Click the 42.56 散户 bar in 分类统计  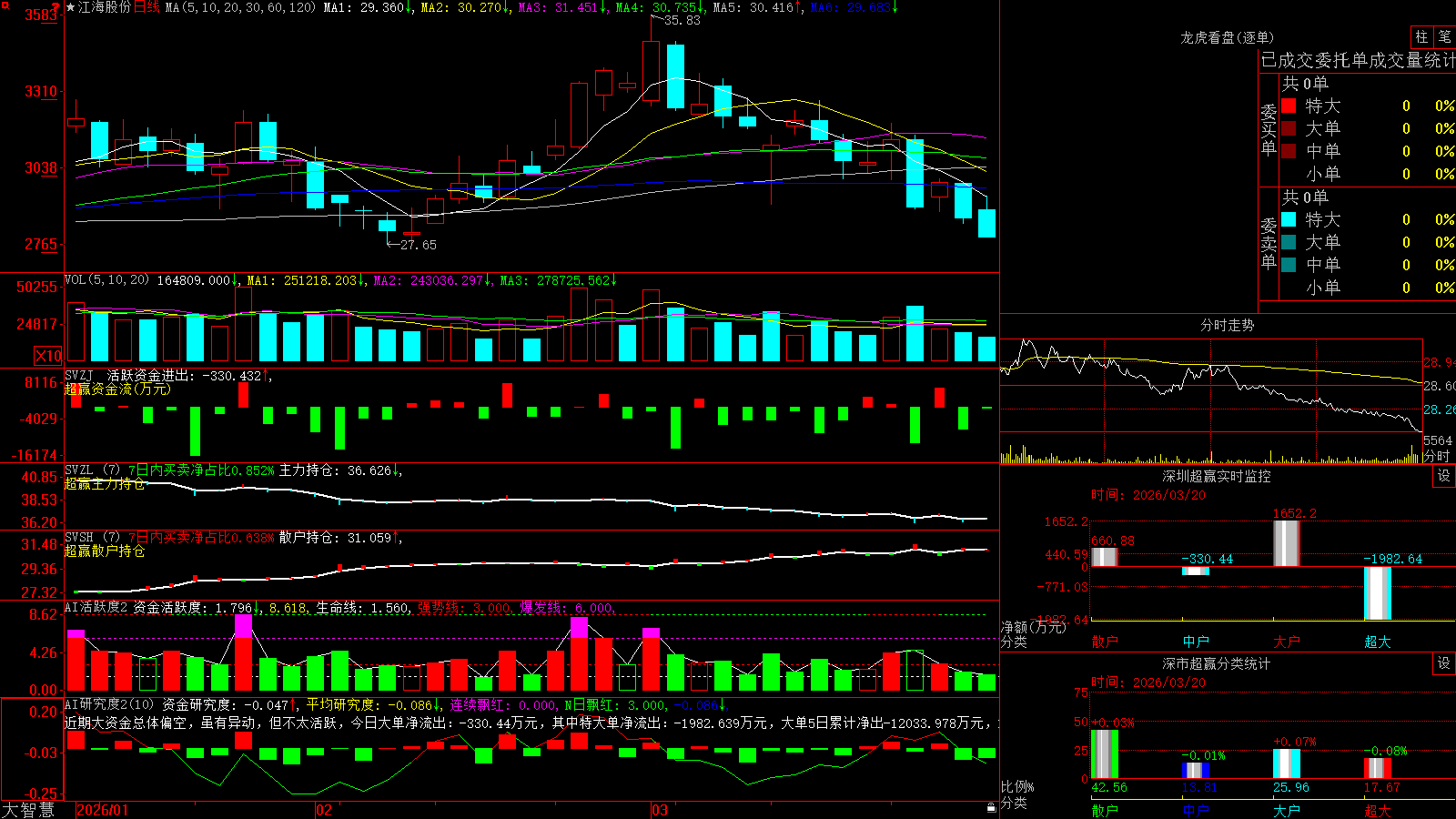(x=1105, y=754)
